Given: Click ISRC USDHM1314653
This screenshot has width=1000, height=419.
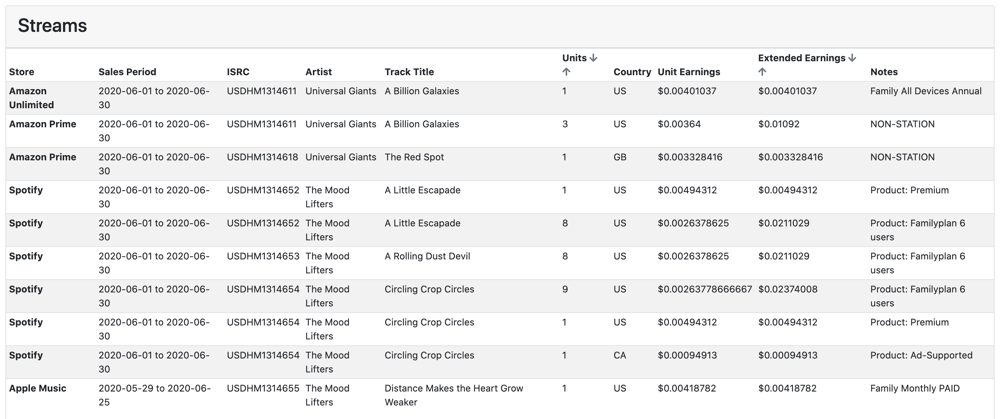Looking at the screenshot, I should click(263, 256).
